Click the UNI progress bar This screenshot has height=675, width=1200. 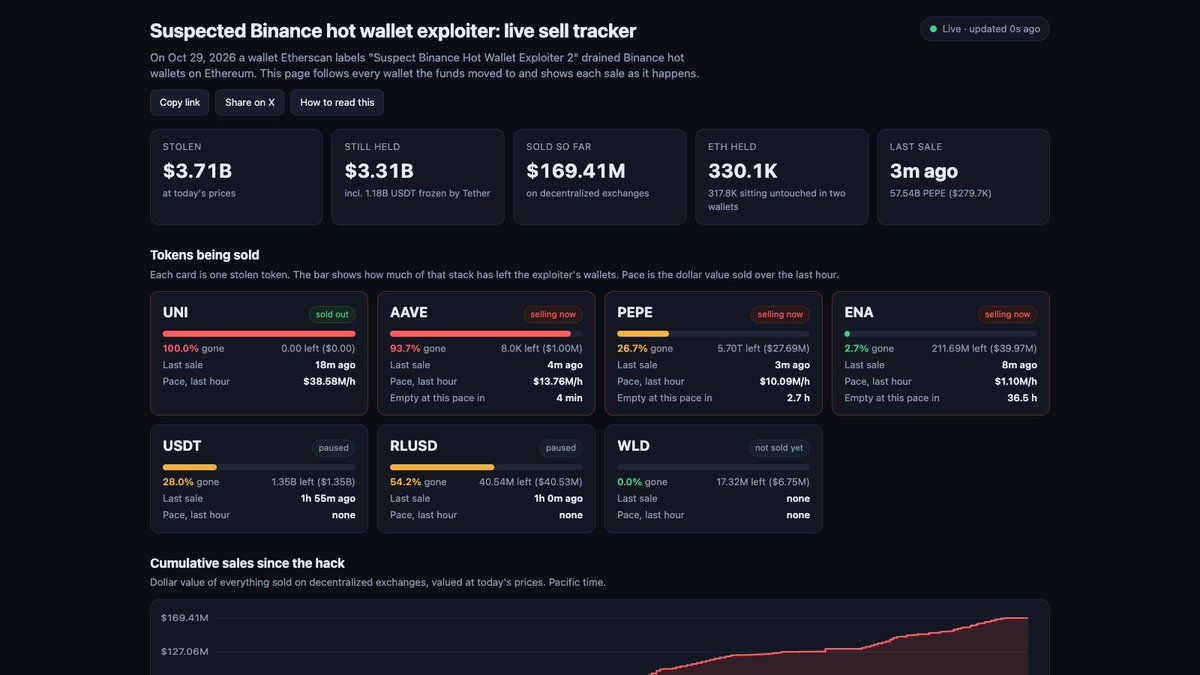click(259, 333)
